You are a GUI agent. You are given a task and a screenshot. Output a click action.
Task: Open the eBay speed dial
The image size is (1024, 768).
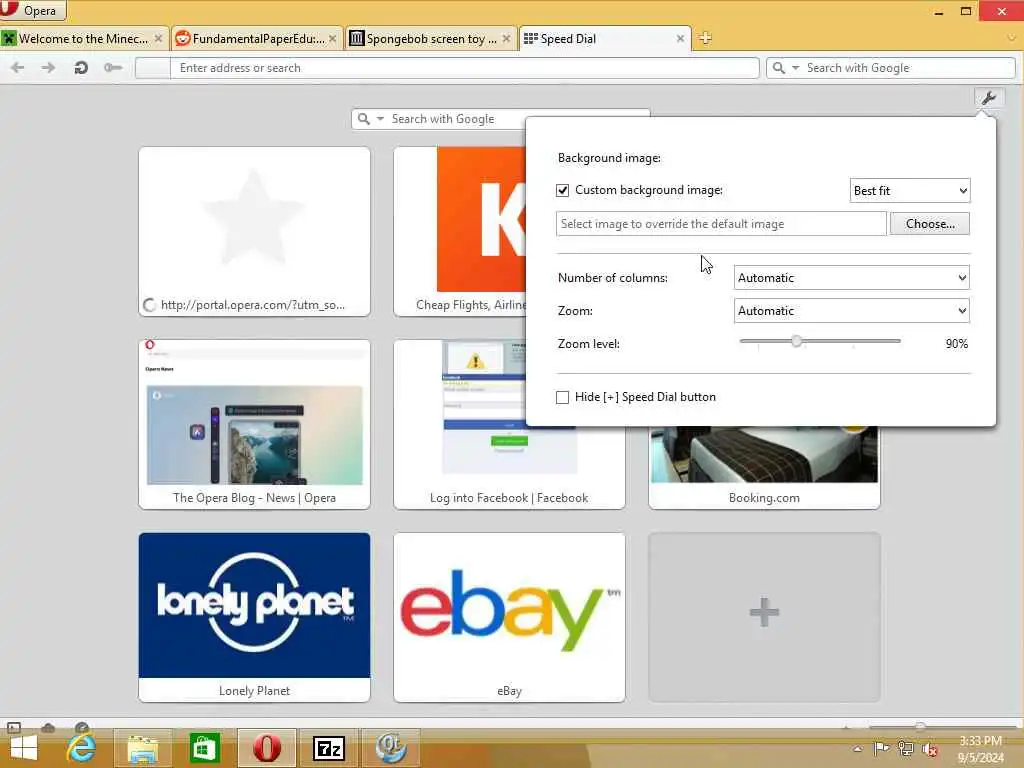coord(509,617)
